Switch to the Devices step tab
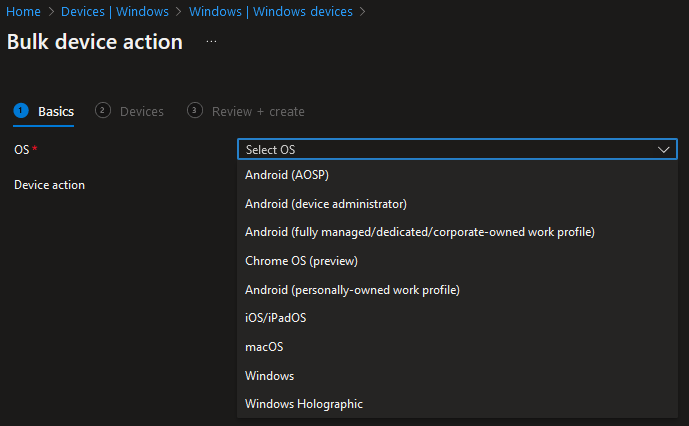 pos(129,112)
